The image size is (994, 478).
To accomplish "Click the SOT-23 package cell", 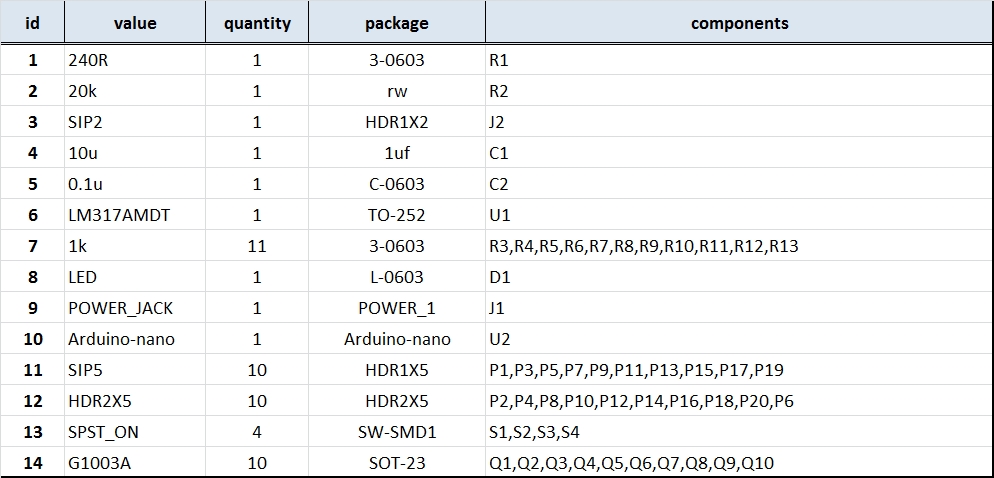I will pos(396,463).
